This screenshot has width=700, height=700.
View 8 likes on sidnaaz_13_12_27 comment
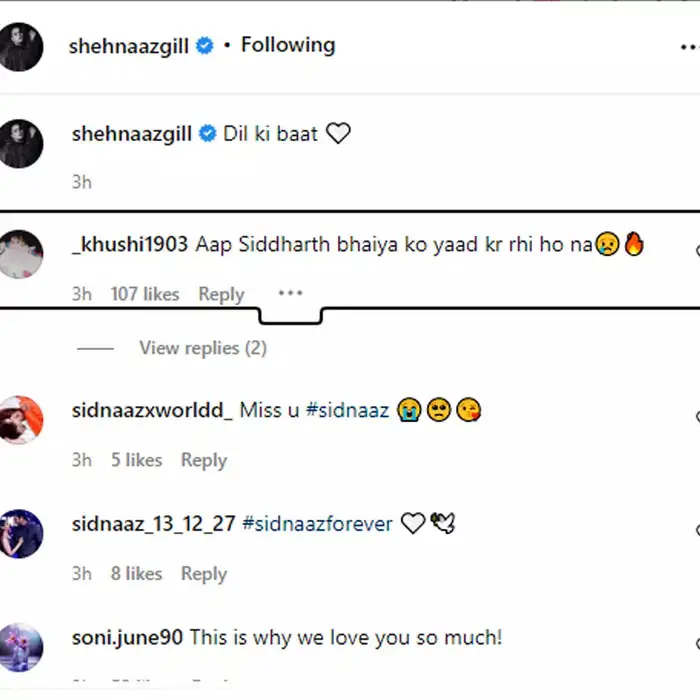[136, 574]
